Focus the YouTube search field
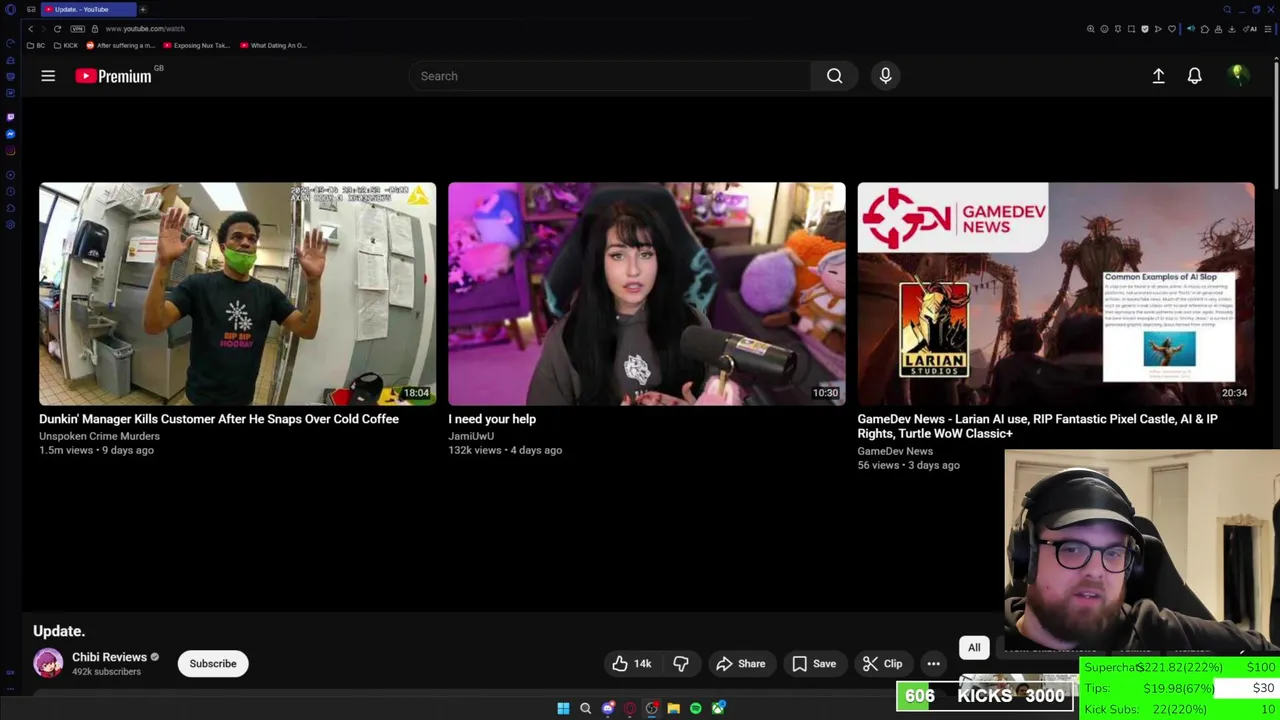The width and height of the screenshot is (1280, 720). tap(610, 76)
